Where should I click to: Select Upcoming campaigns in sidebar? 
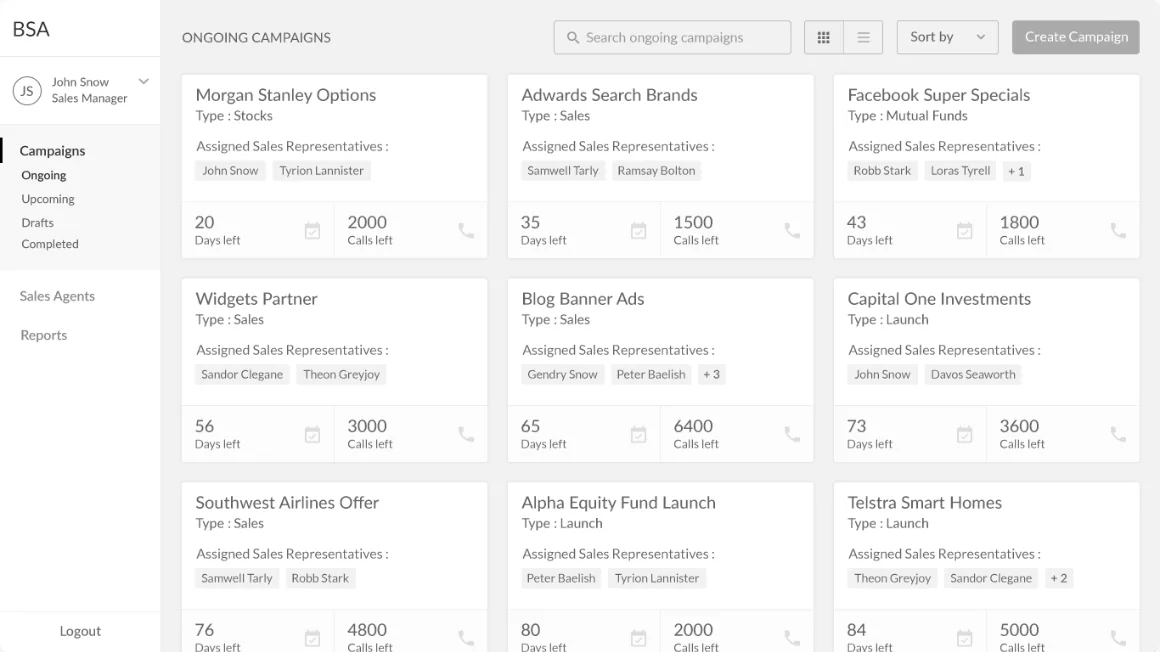click(48, 199)
